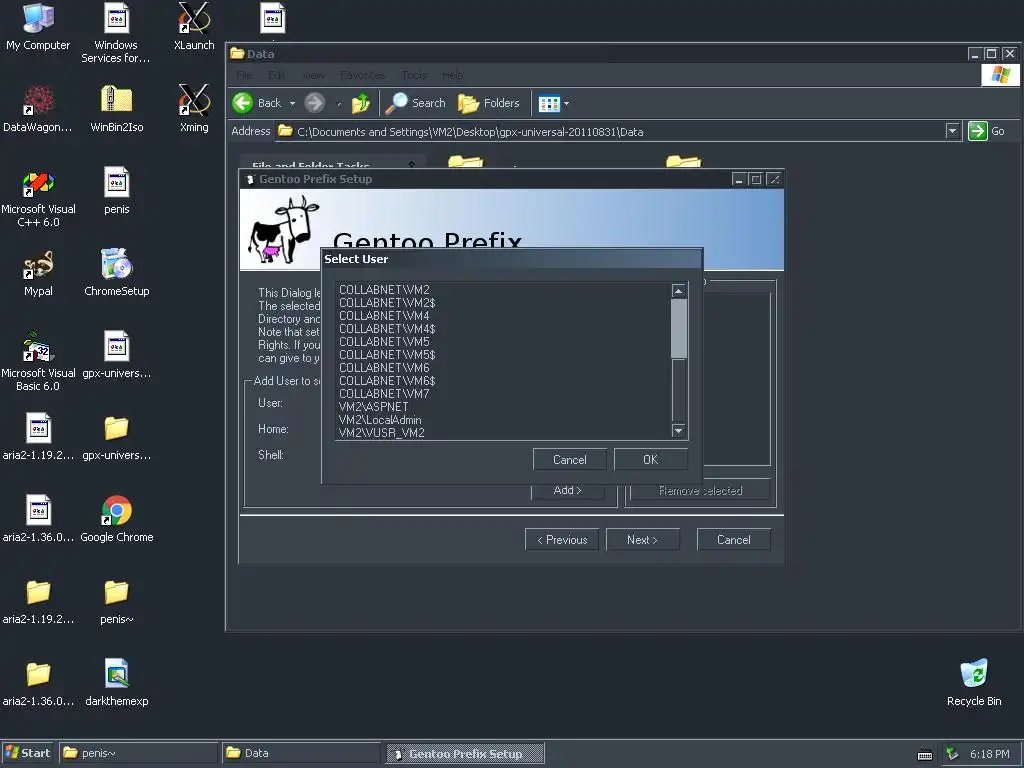1024x768 pixels.
Task: Switch to Gentoo Prefix Setup taskbar button
Action: 465,753
